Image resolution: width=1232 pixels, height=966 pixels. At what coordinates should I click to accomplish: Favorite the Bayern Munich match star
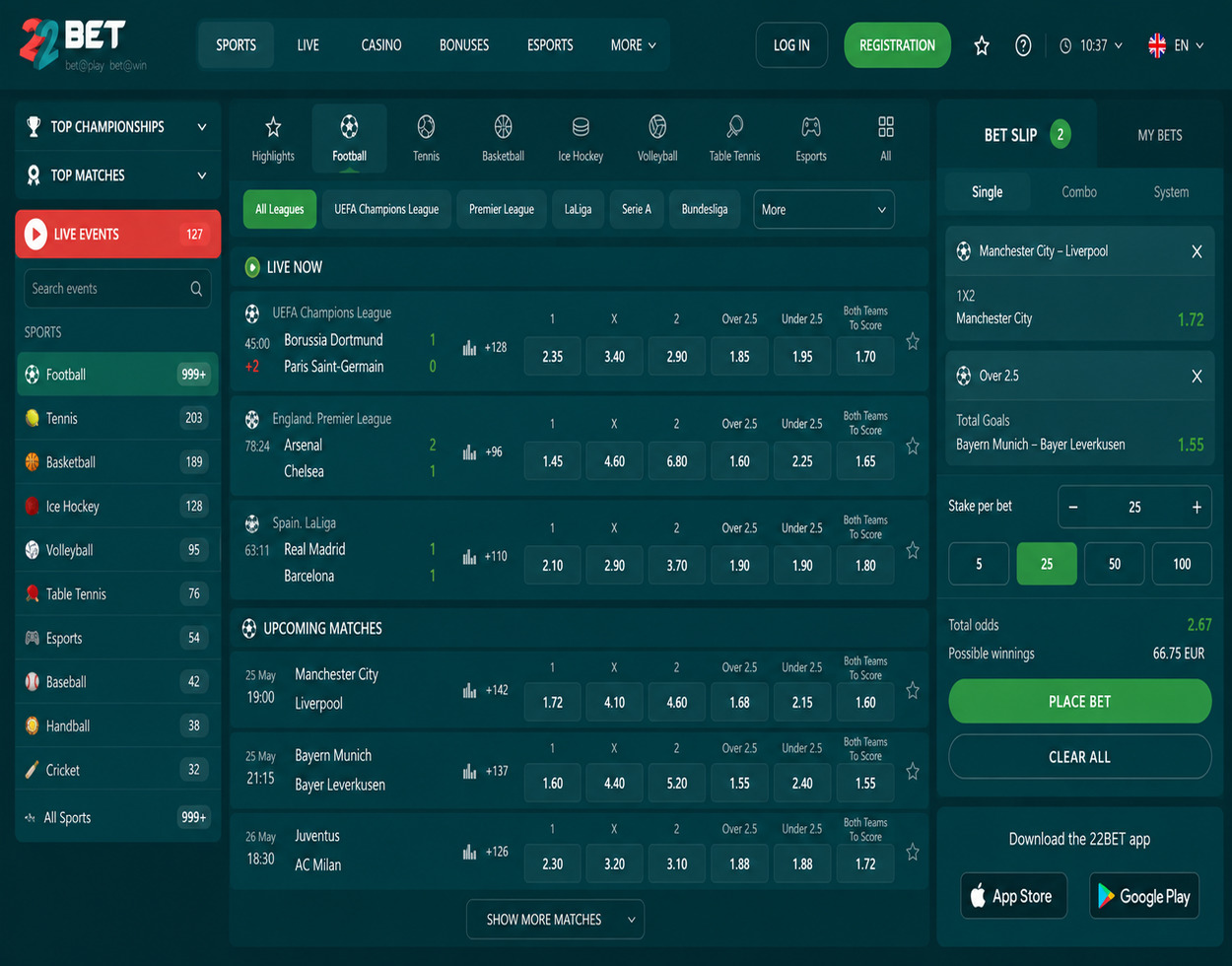(913, 771)
